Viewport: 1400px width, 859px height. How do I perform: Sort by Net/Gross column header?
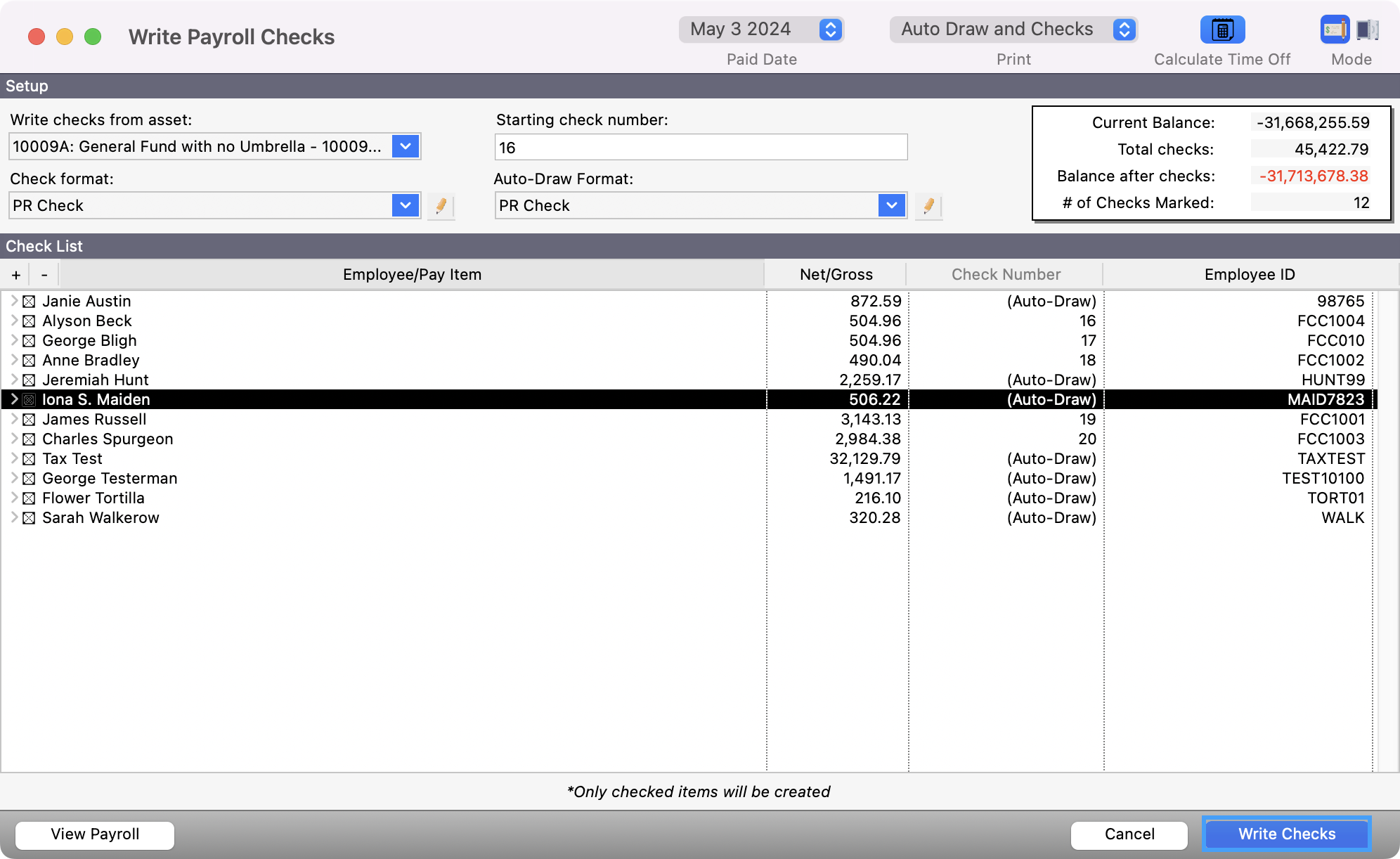(836, 275)
